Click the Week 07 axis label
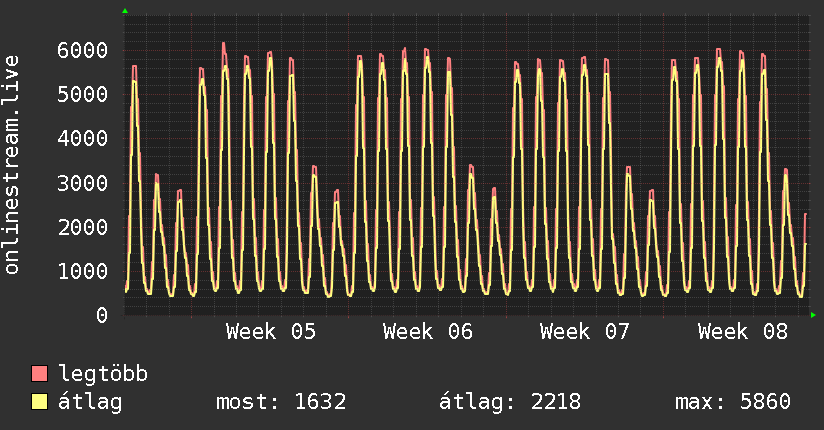The width and height of the screenshot is (824, 430). tap(584, 331)
